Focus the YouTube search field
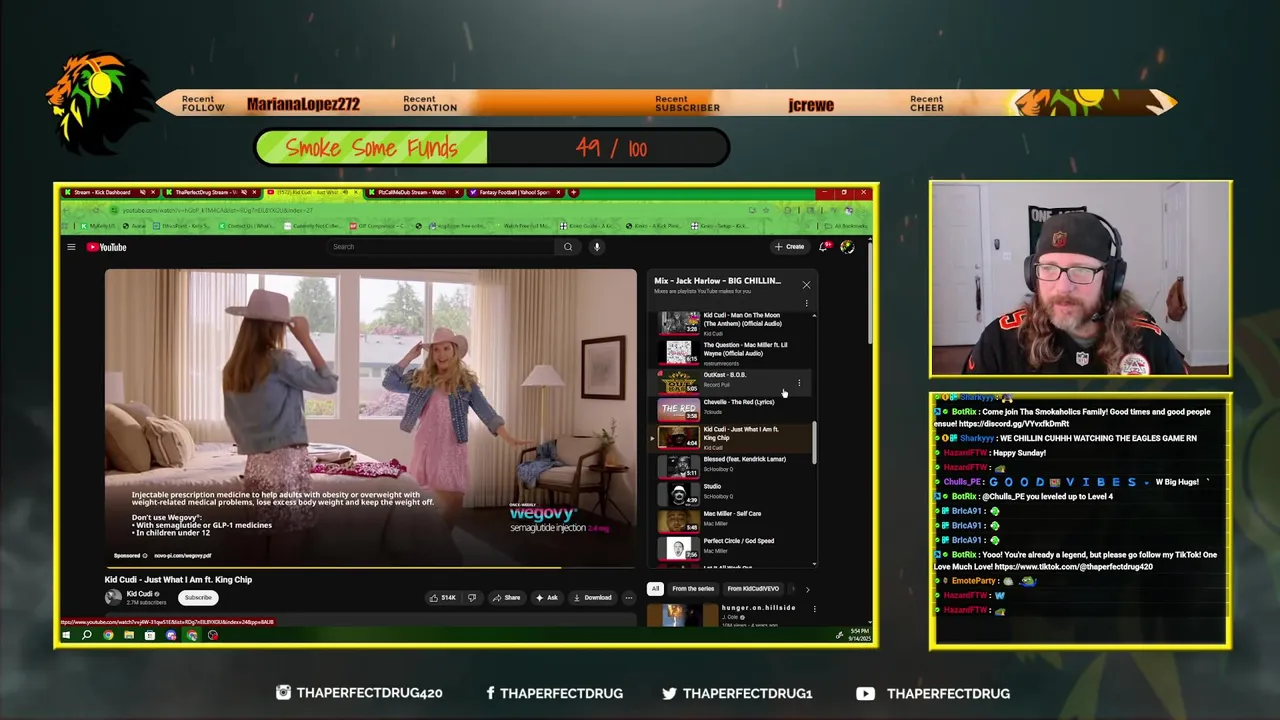 (x=440, y=247)
